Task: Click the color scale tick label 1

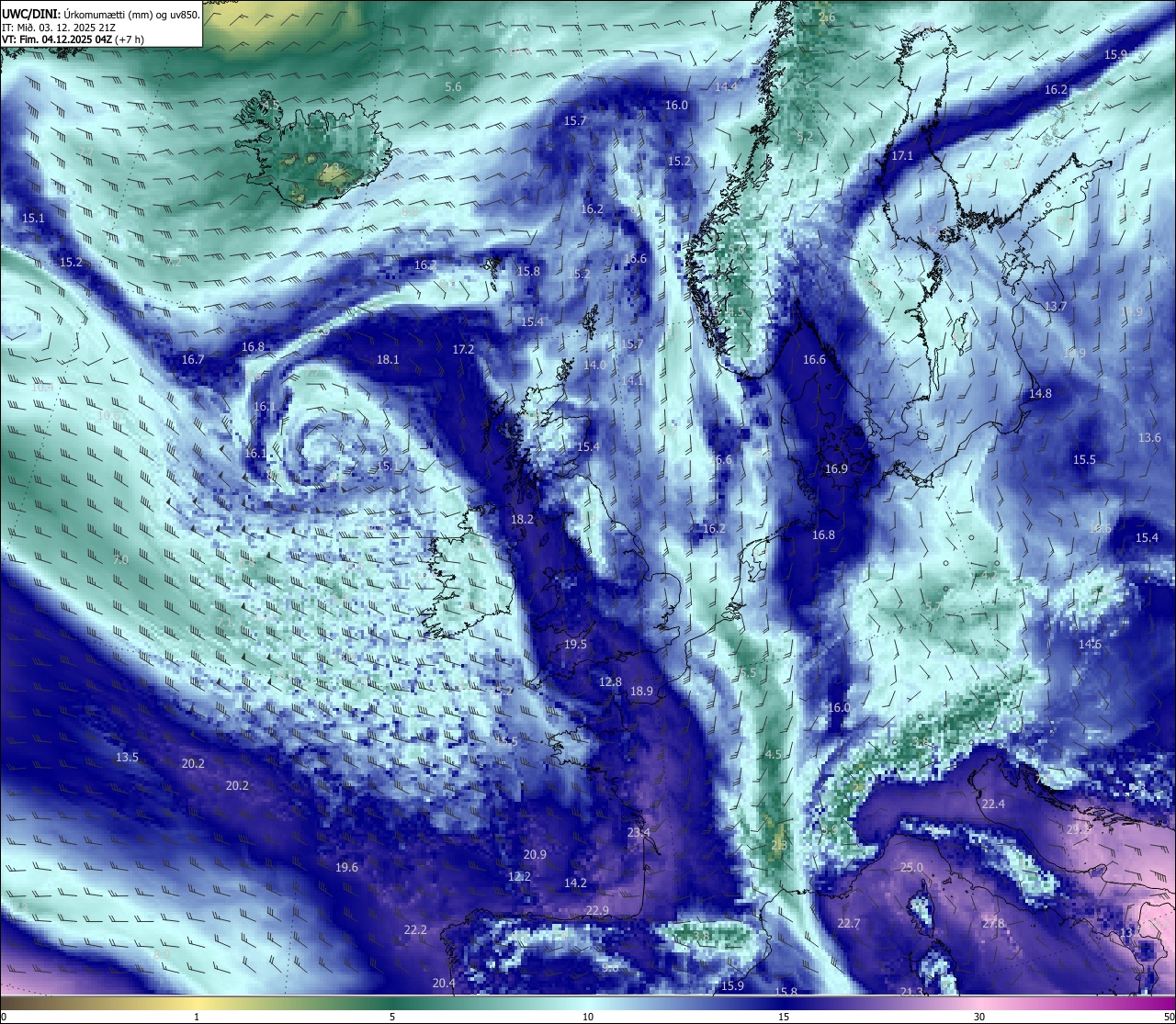Action: (197, 1017)
